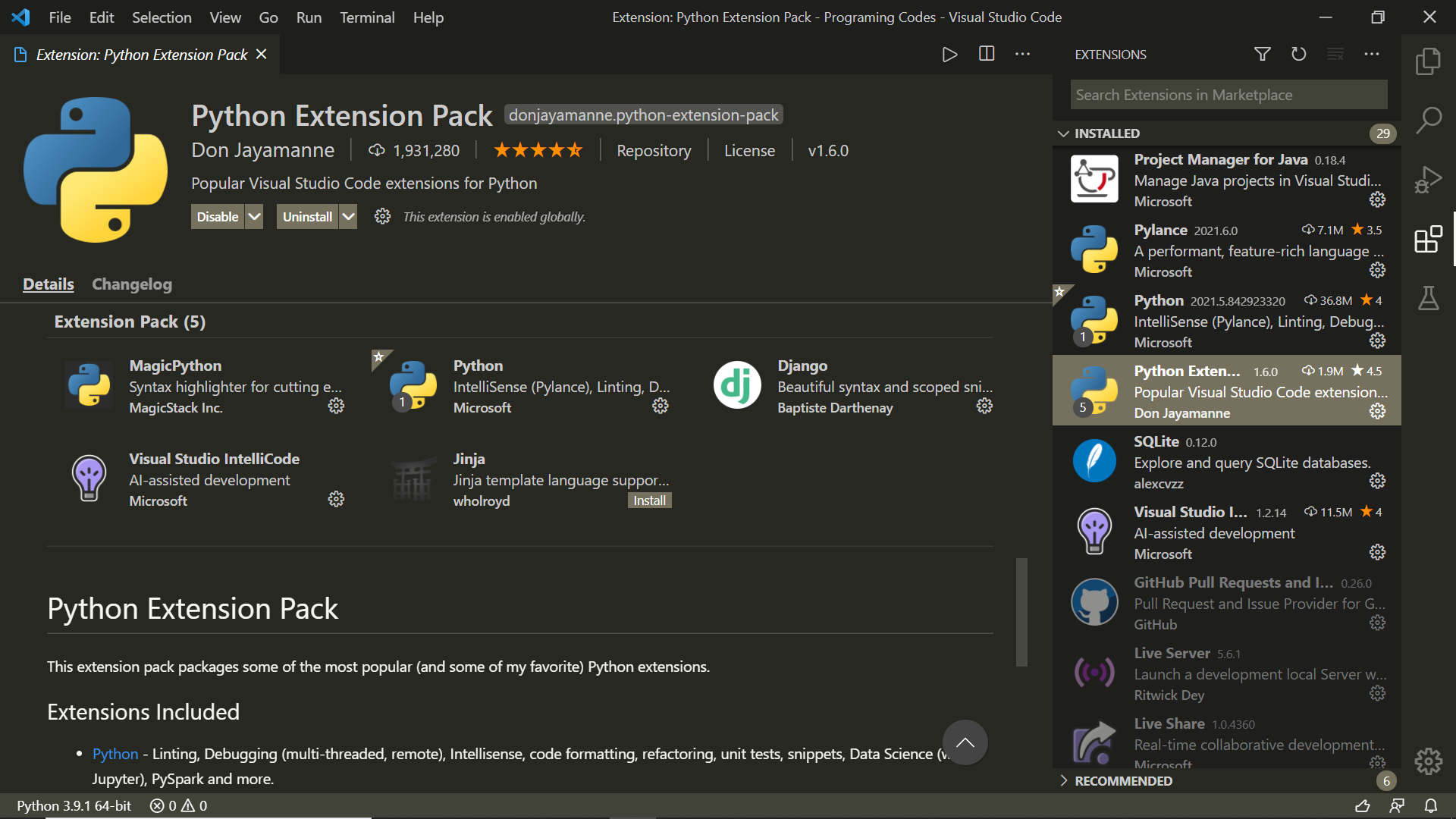Click manage gear for Live Server

pos(1377,692)
